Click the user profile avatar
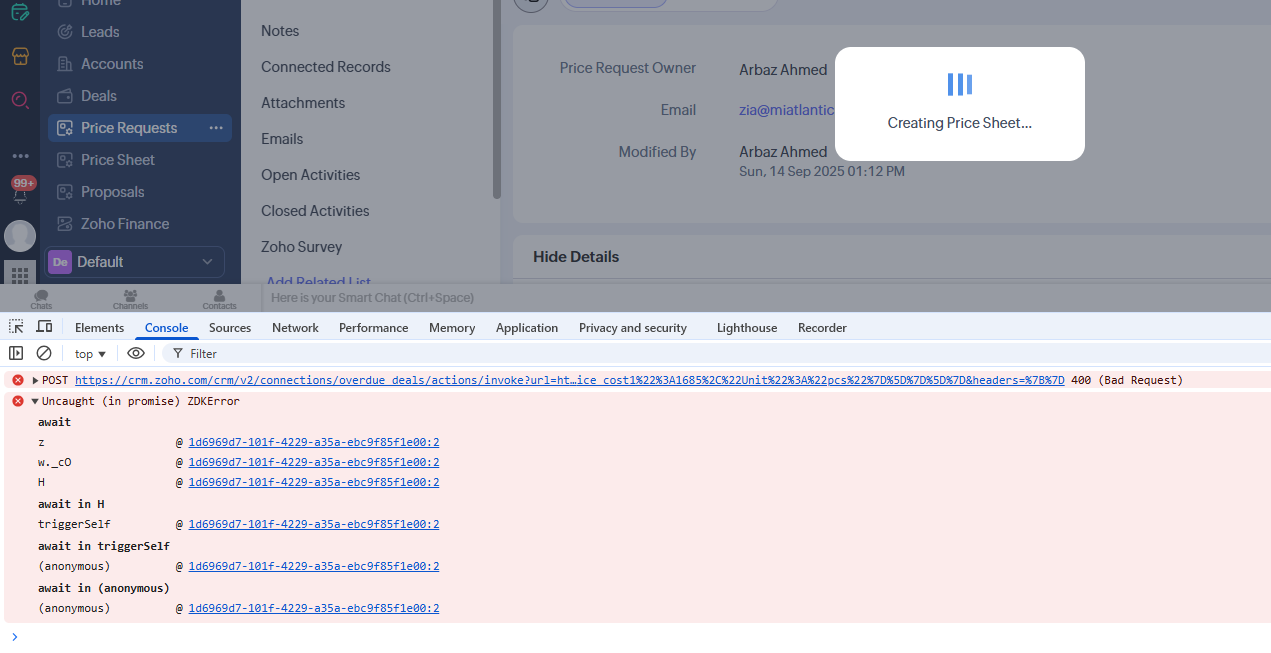1271x653 pixels. pyautogui.click(x=20, y=236)
